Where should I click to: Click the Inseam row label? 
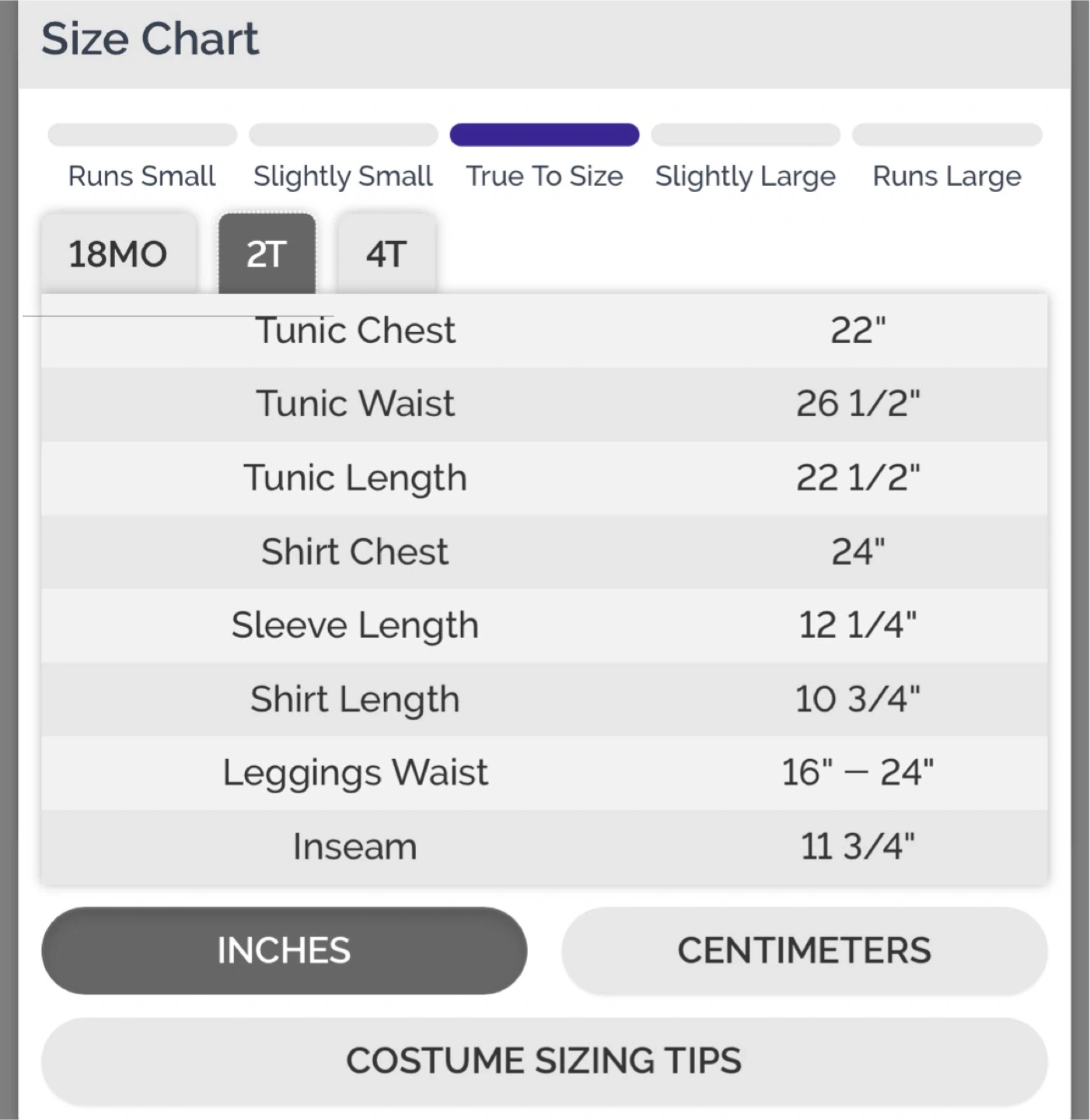(x=355, y=846)
